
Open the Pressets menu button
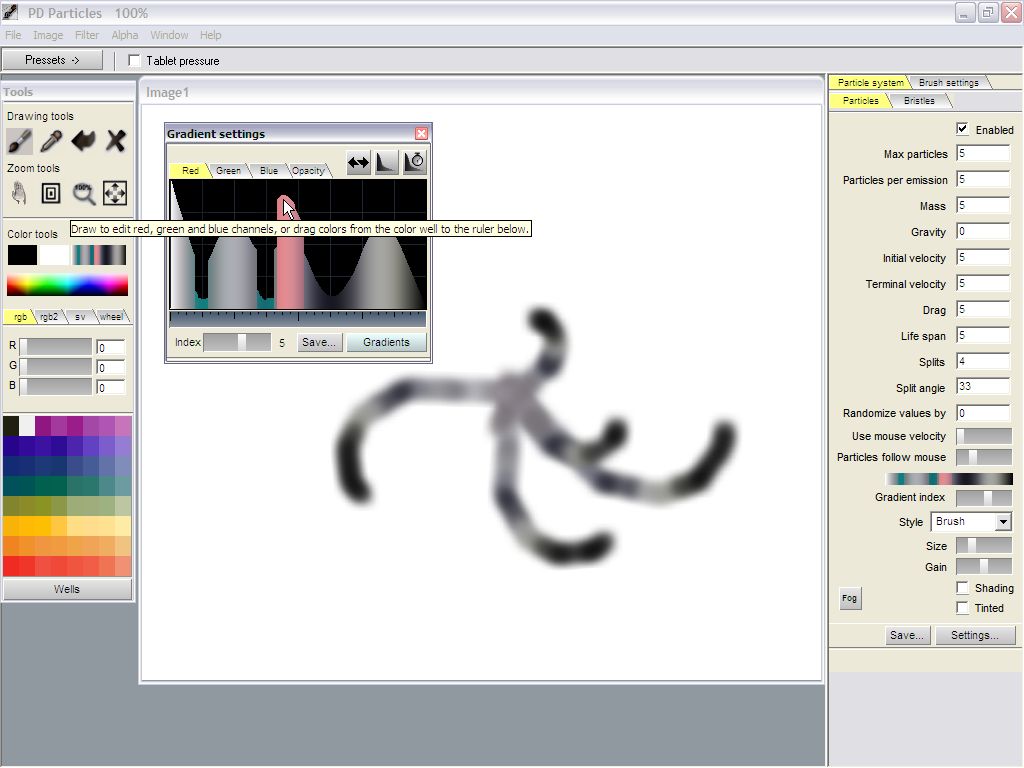click(x=52, y=60)
